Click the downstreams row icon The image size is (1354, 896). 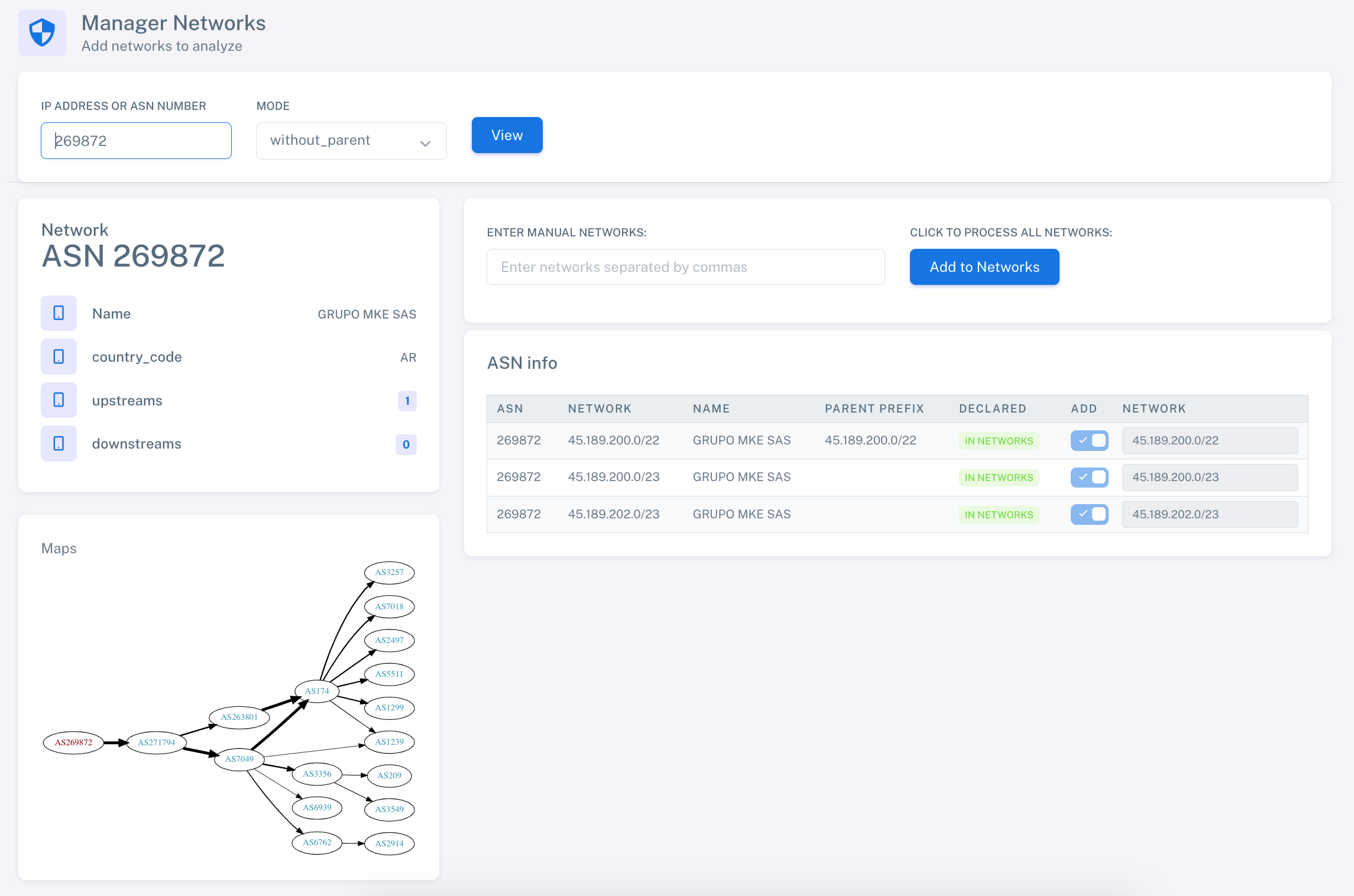(x=59, y=443)
